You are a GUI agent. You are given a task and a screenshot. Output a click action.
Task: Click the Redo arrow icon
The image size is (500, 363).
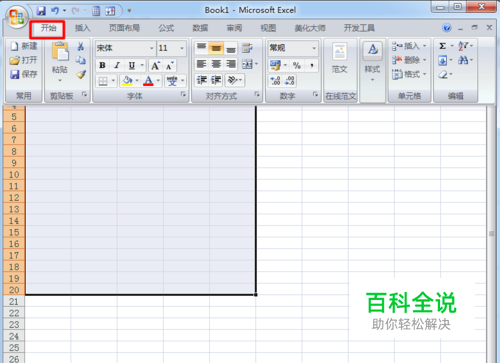tap(75, 11)
